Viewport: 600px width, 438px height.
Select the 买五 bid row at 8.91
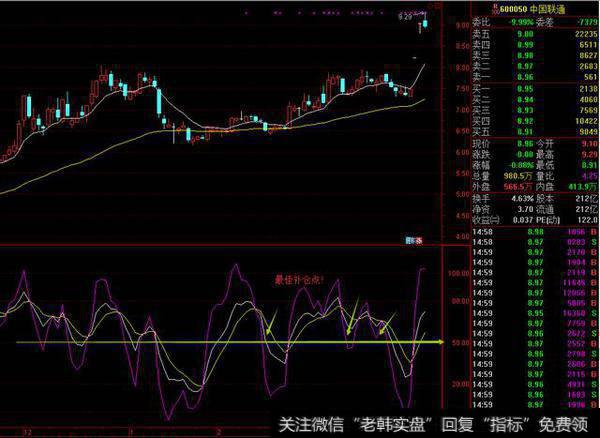tap(535, 132)
